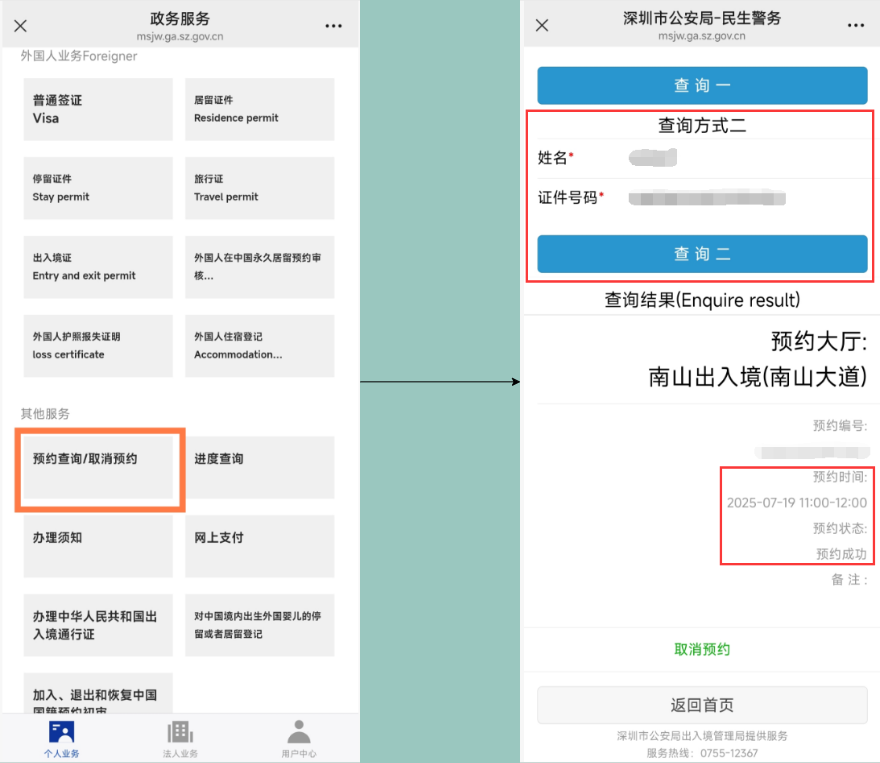Screen dimensions: 880x763
Task: Select 旅行证 Travel permit tile
Action: click(x=260, y=188)
